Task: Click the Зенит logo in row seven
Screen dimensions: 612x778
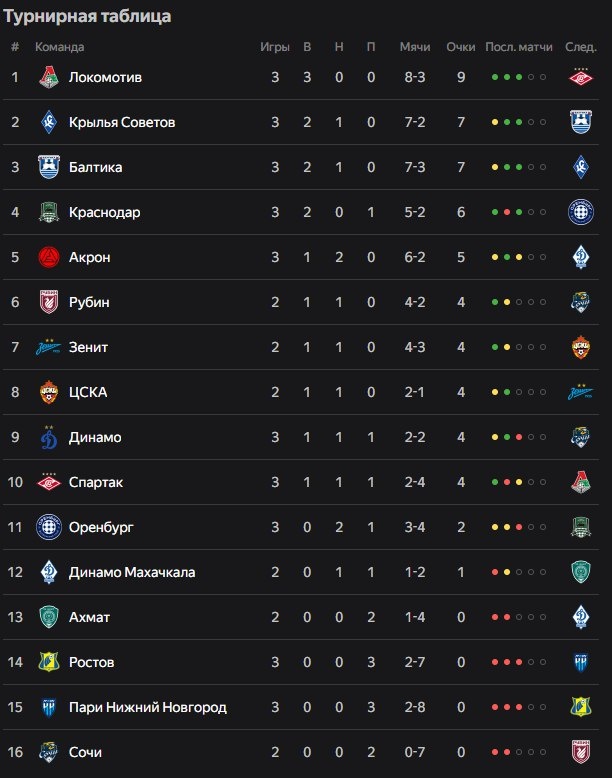Action: [x=49, y=347]
